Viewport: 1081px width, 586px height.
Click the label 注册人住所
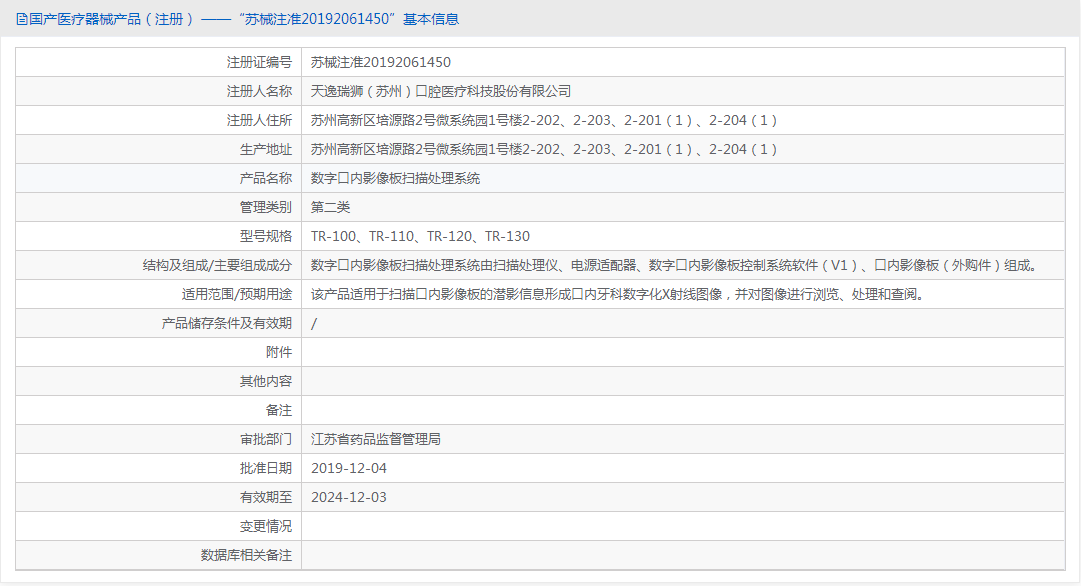click(259, 120)
